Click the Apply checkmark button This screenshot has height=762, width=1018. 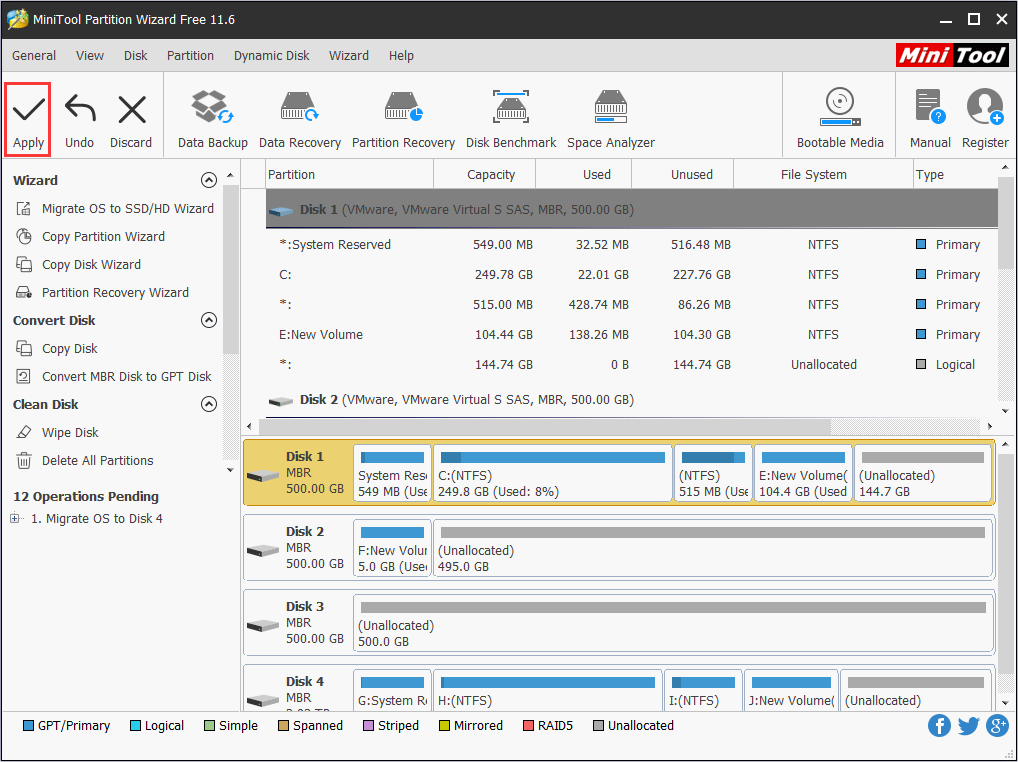click(x=29, y=119)
